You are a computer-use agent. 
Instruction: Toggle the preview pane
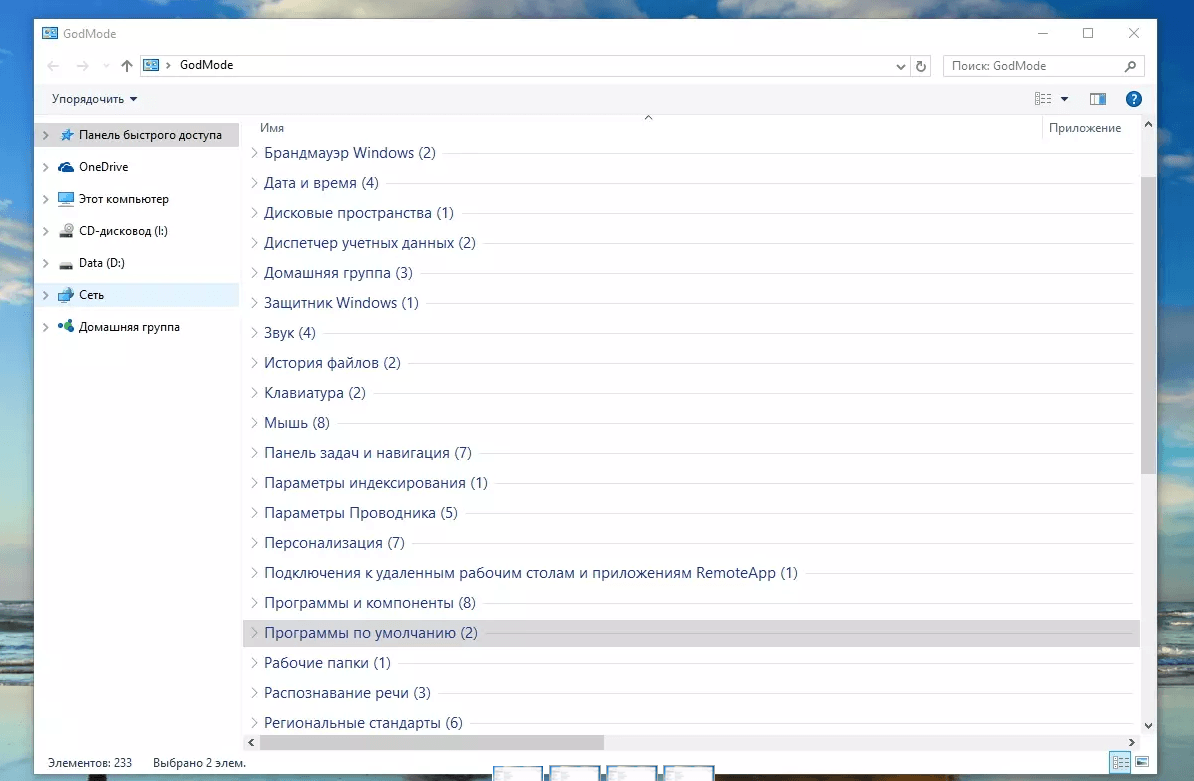1097,99
